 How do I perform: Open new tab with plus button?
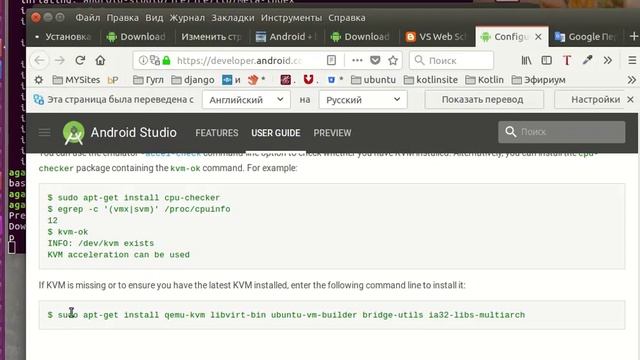pyautogui.click(x=633, y=36)
